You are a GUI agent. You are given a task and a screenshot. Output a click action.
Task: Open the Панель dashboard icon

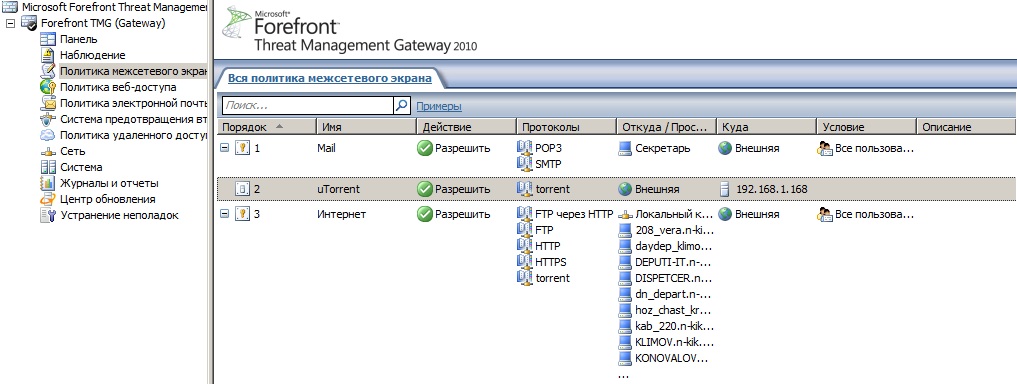(x=48, y=39)
